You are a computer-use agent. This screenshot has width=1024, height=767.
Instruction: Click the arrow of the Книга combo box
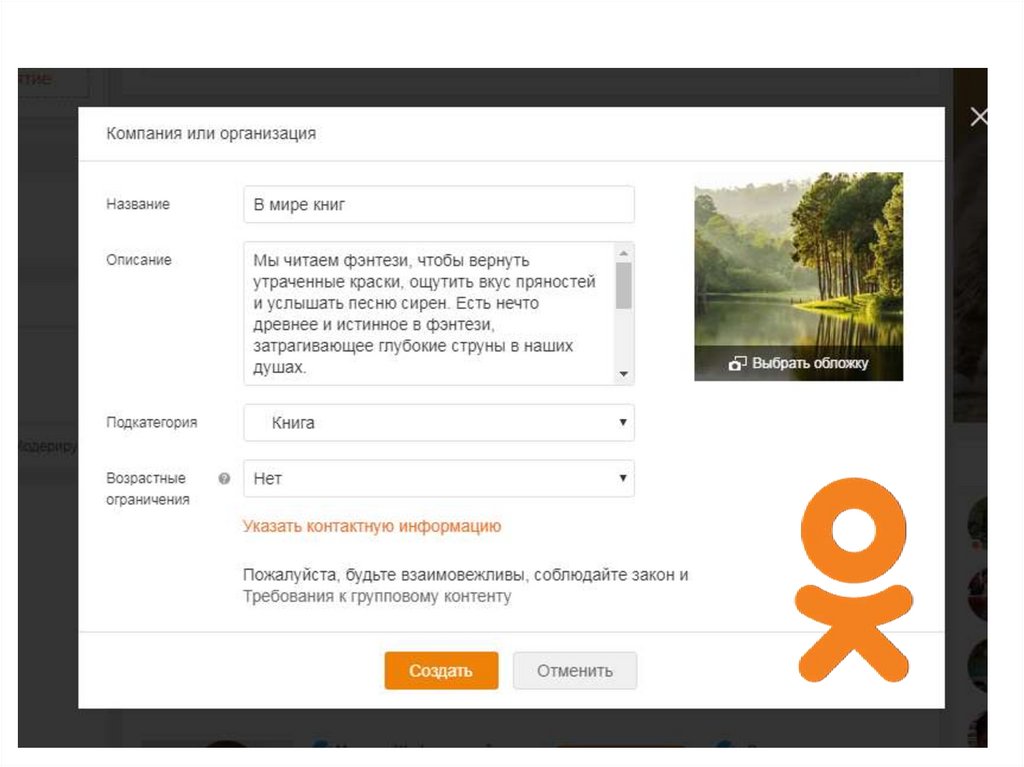[x=623, y=422]
